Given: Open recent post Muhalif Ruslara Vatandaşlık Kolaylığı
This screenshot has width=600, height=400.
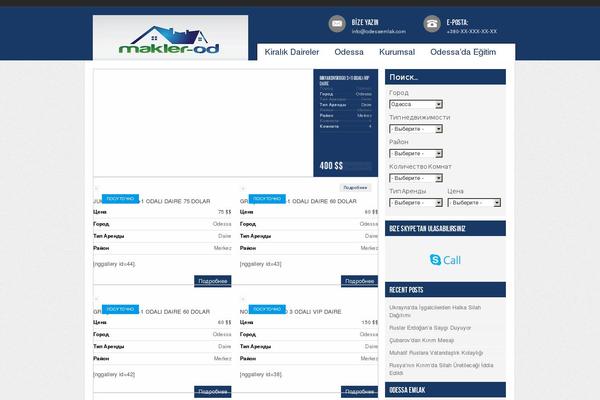Looking at the screenshot, I should (x=436, y=353).
